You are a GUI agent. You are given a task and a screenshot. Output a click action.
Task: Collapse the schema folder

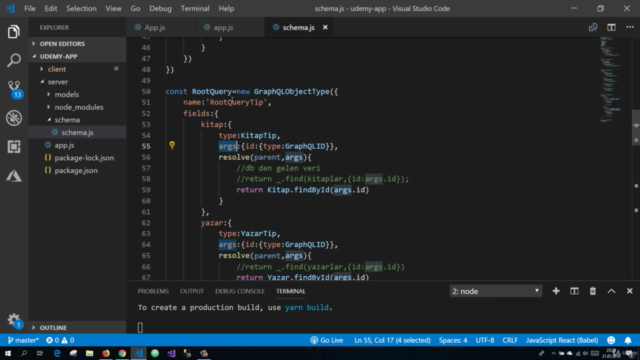(x=77, y=120)
